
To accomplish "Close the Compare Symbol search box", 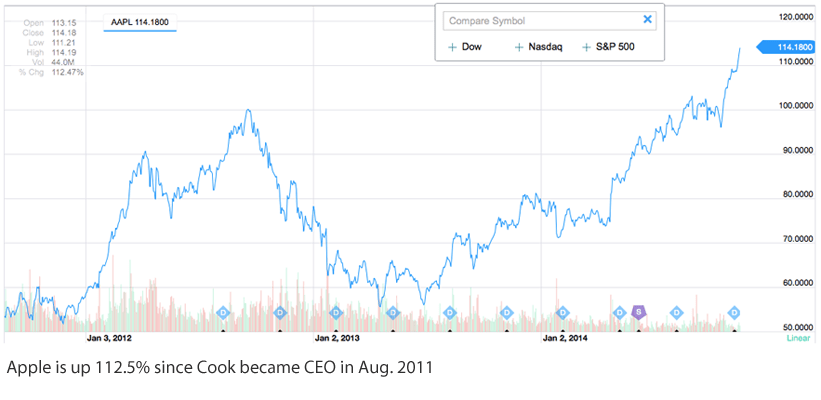I will (647, 19).
